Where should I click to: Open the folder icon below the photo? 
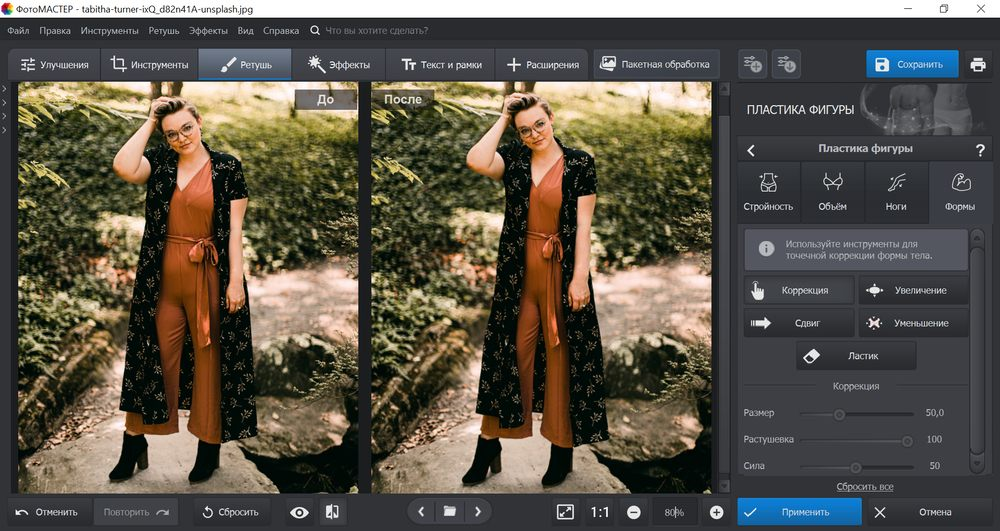pos(450,511)
